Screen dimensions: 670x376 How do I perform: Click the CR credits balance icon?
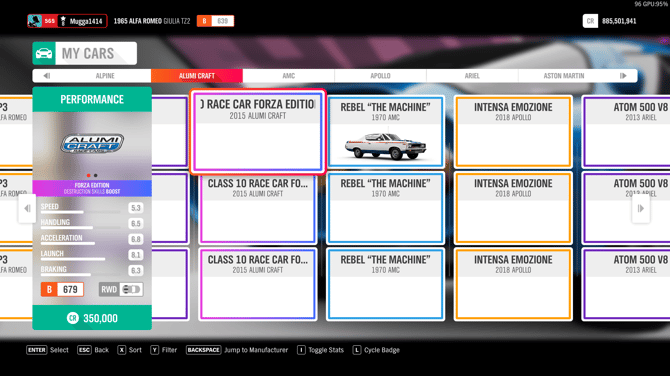(590, 21)
